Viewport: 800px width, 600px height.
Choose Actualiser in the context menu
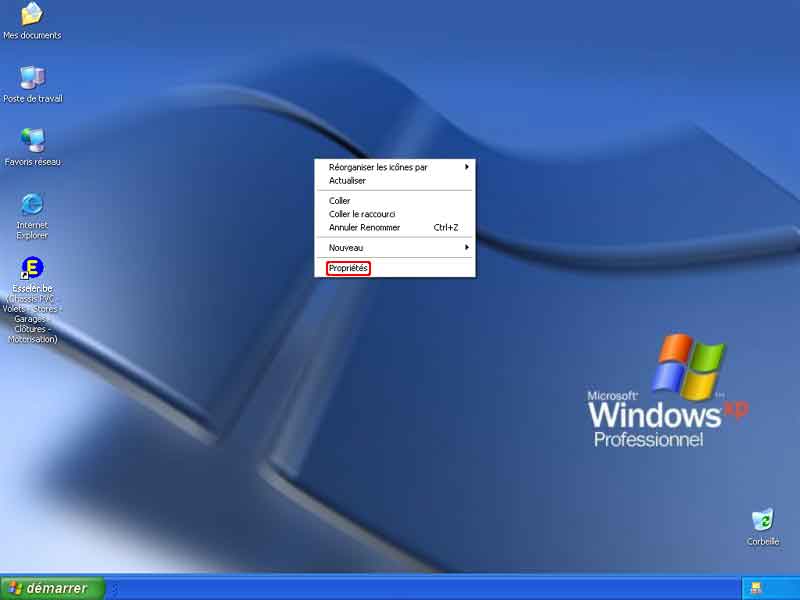[x=395, y=180]
